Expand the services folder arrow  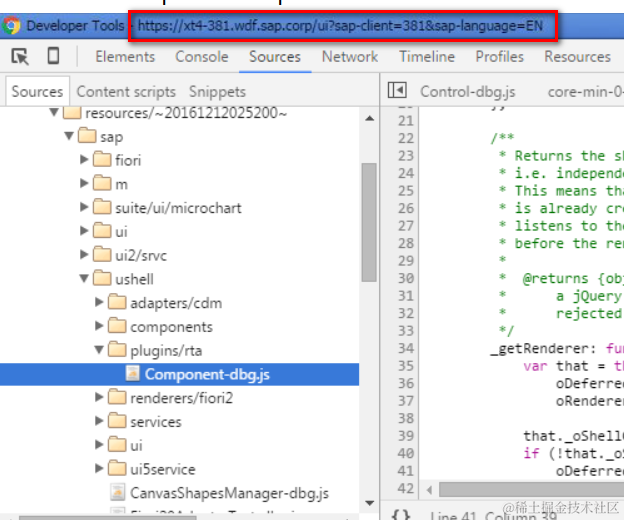99,421
